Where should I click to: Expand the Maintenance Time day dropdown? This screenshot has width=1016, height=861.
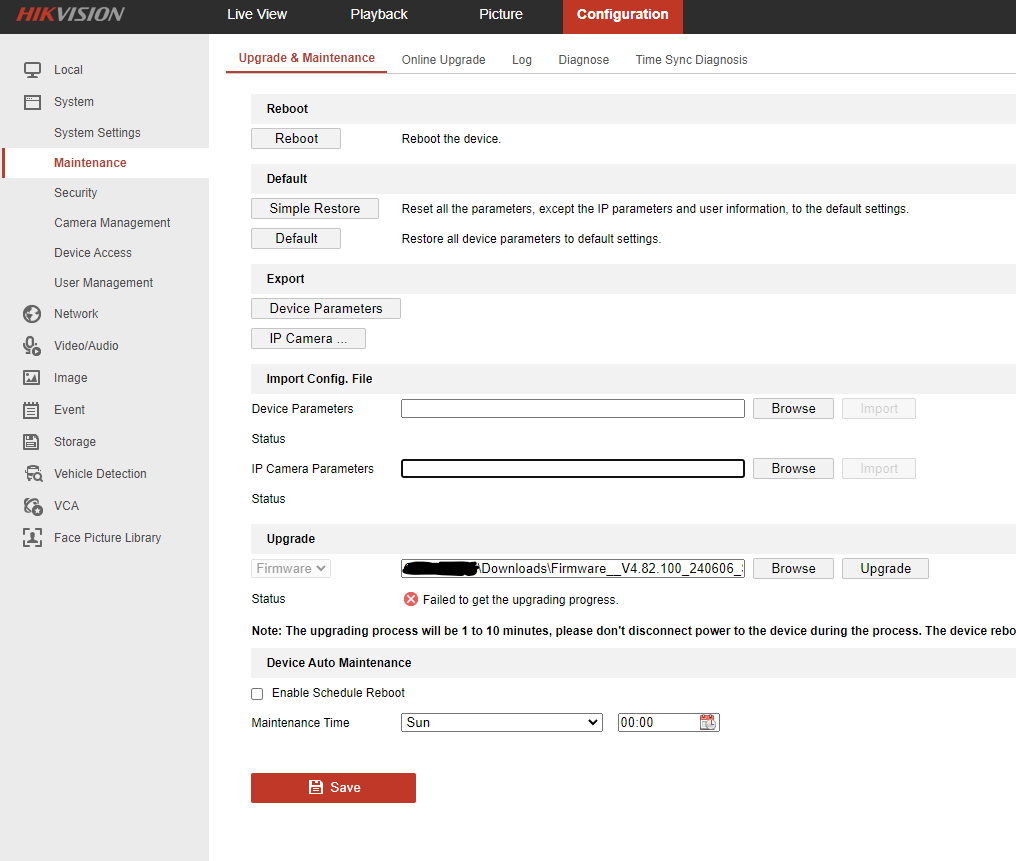click(501, 722)
